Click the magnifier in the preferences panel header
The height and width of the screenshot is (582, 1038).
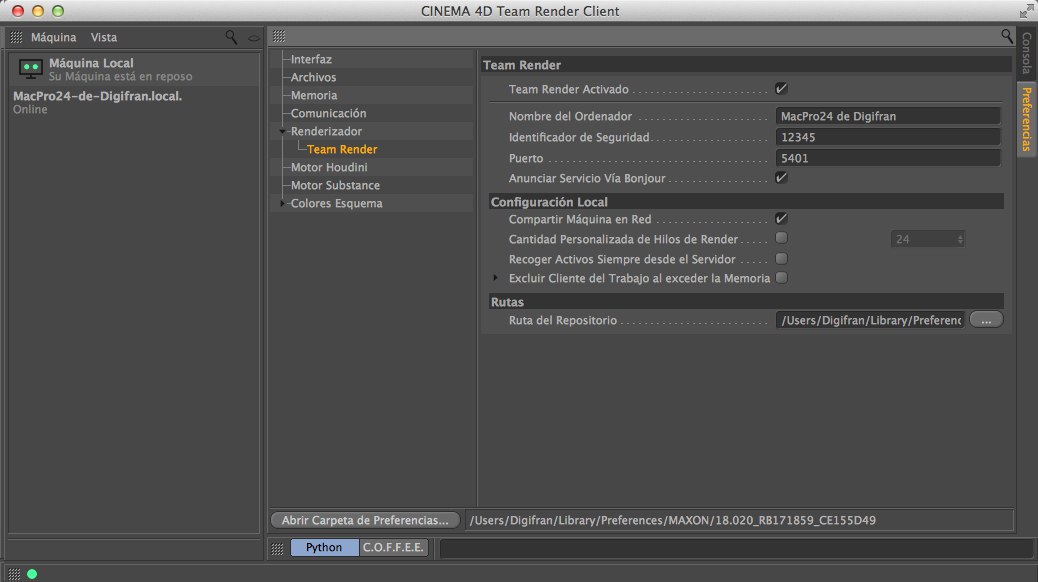pos(1007,36)
